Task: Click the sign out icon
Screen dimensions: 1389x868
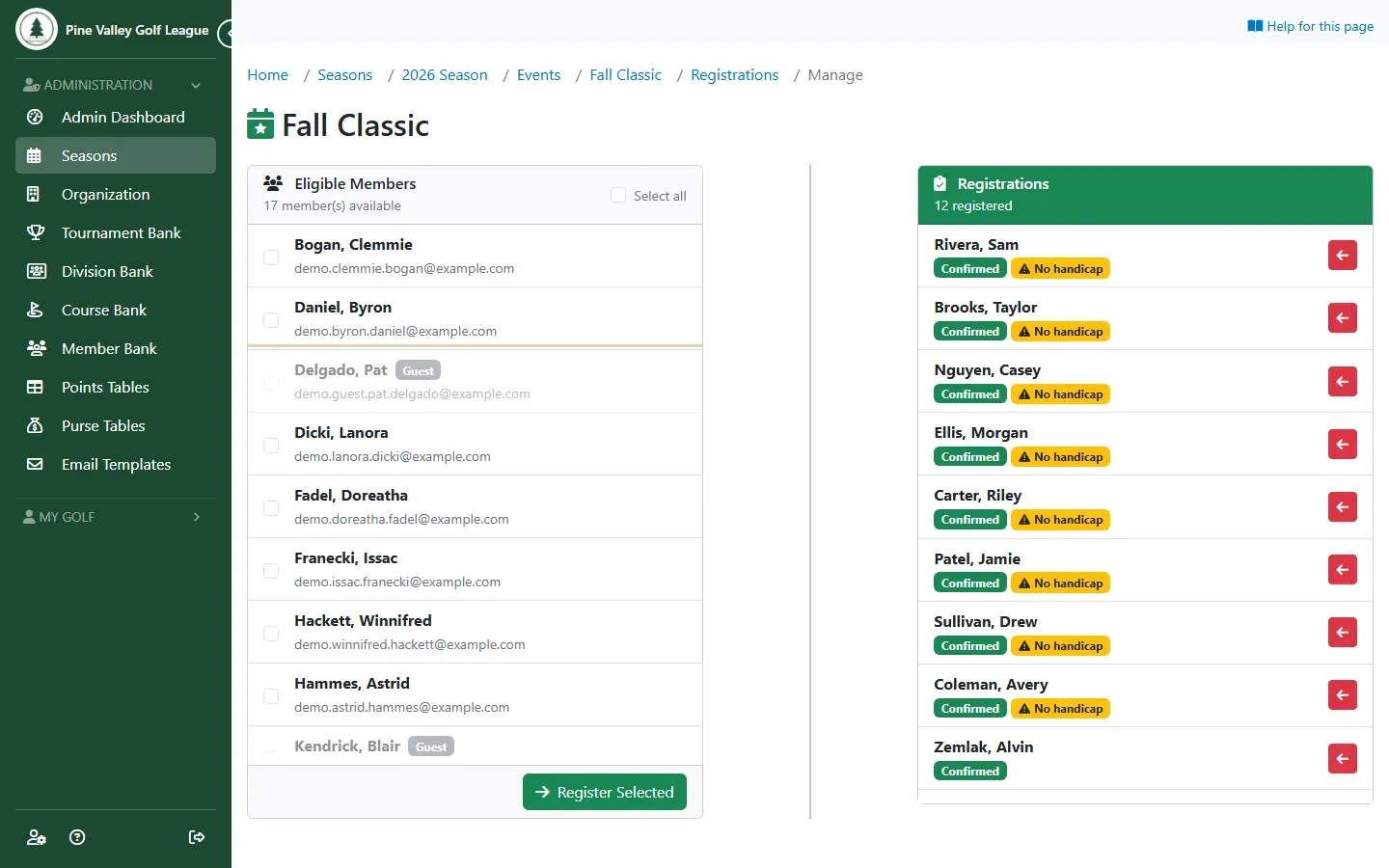Action: 197,837
